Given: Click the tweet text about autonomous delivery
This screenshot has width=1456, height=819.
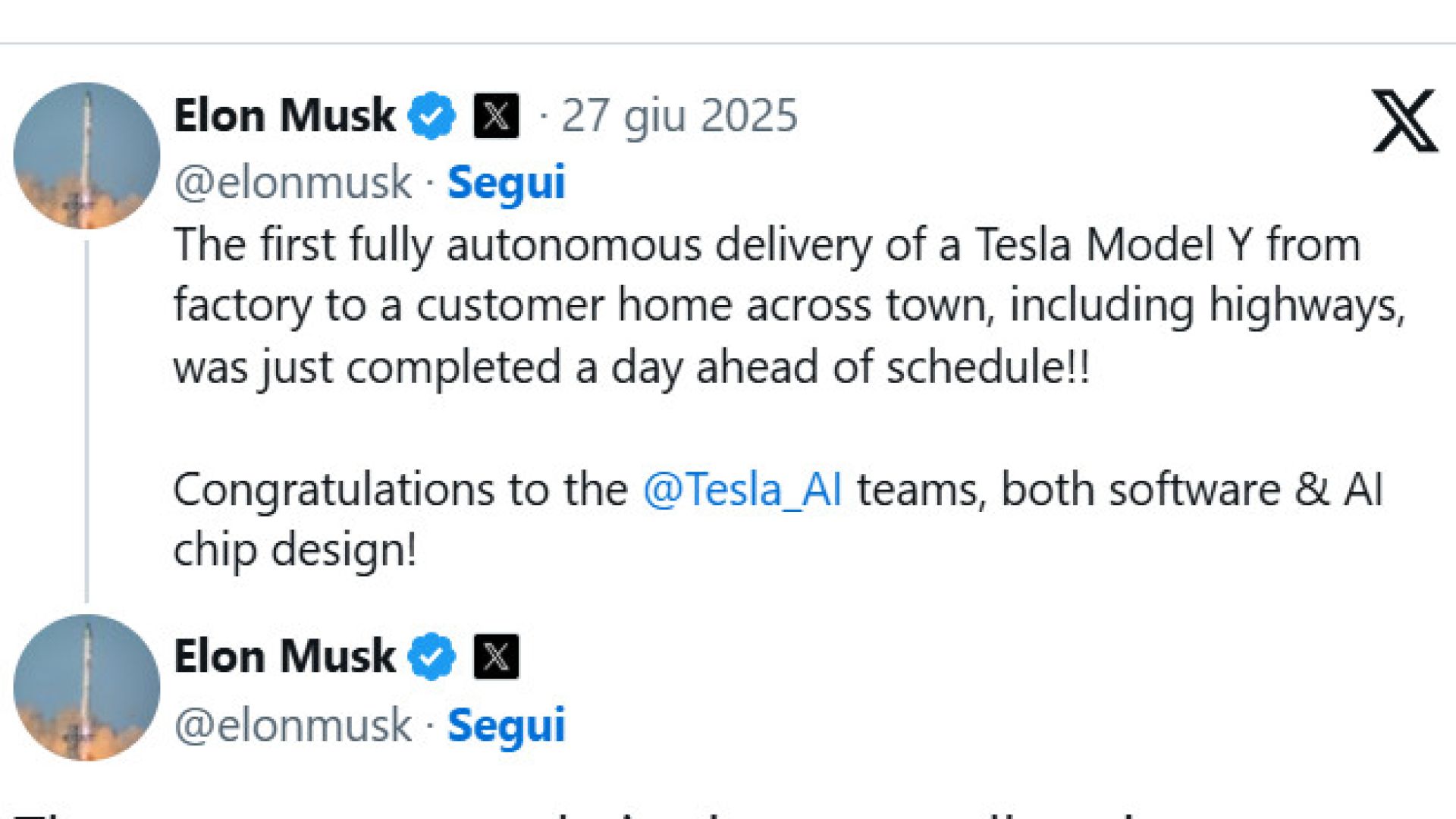Looking at the screenshot, I should pyautogui.click(x=789, y=306).
